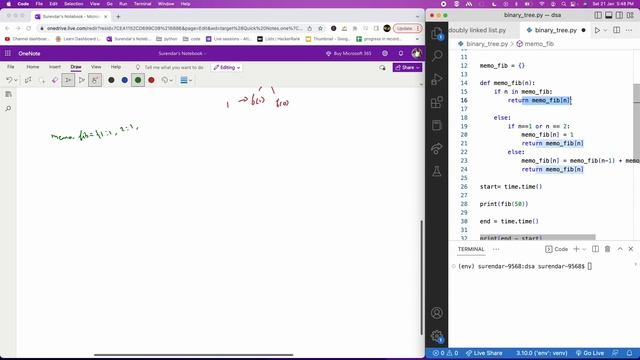Add a new terminal with plus
Image resolution: width=640 pixels, height=360 pixels.
pos(576,249)
